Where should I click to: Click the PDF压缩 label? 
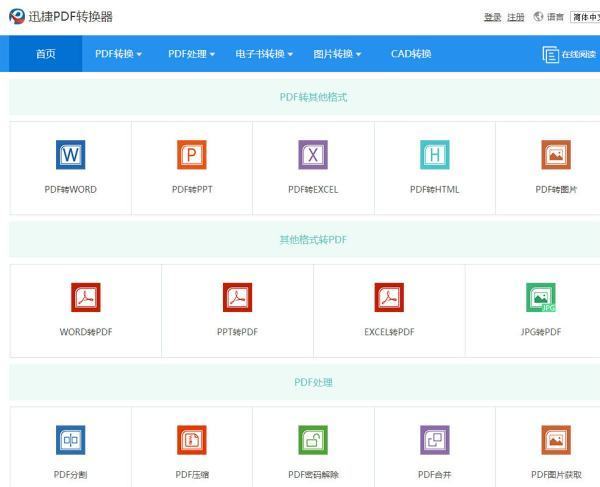(x=192, y=474)
